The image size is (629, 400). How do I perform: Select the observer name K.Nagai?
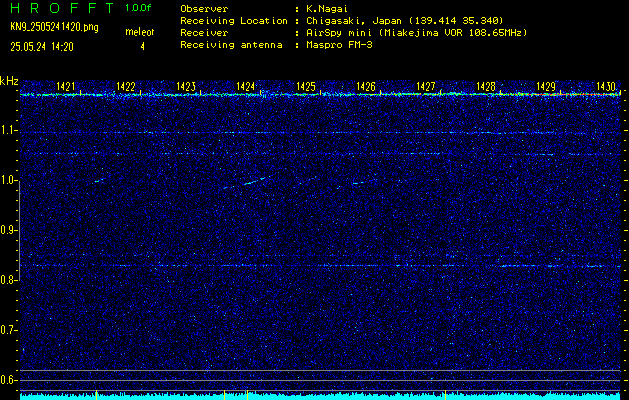point(329,8)
